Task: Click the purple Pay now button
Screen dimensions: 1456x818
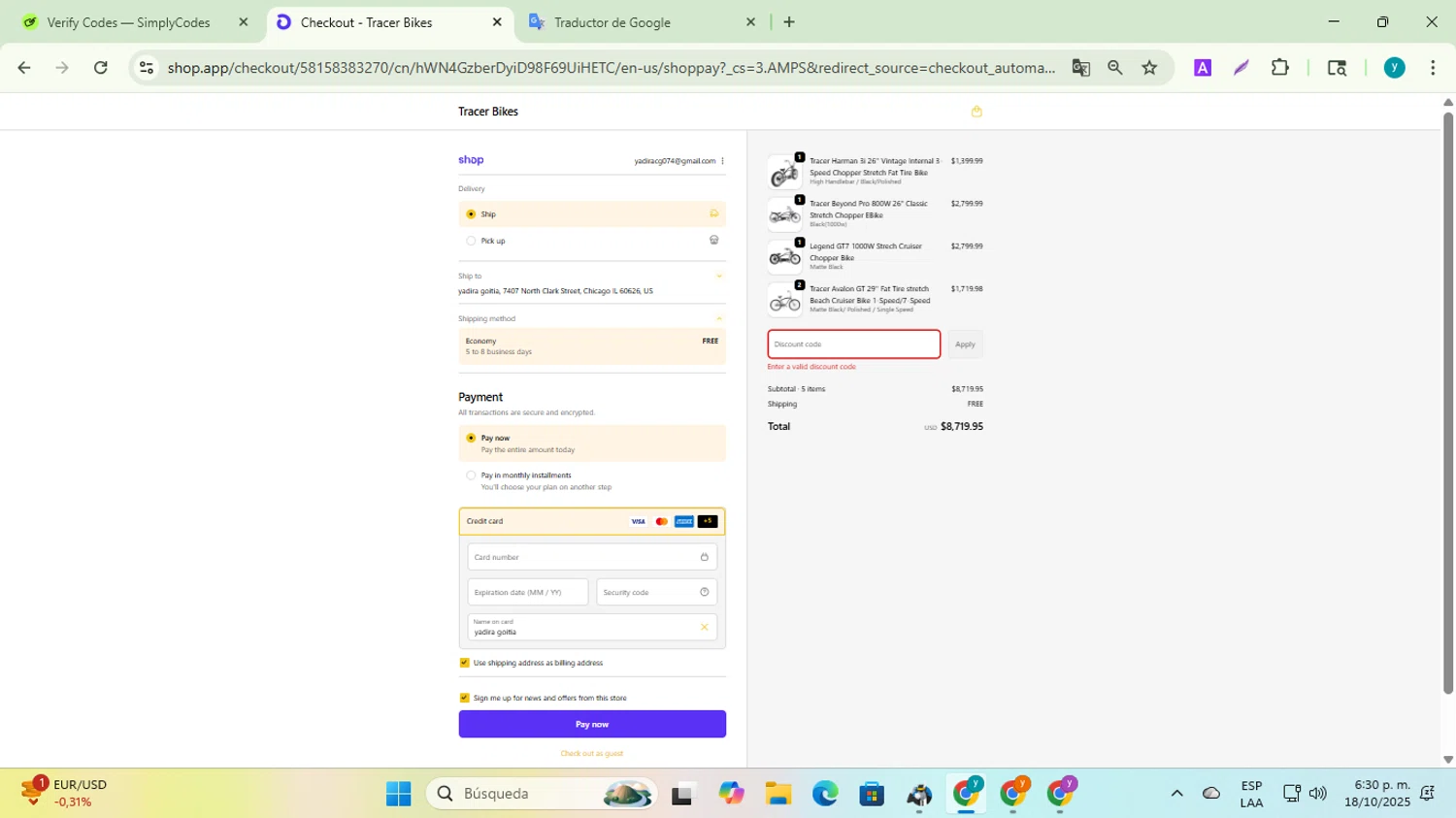Action: coord(592,724)
